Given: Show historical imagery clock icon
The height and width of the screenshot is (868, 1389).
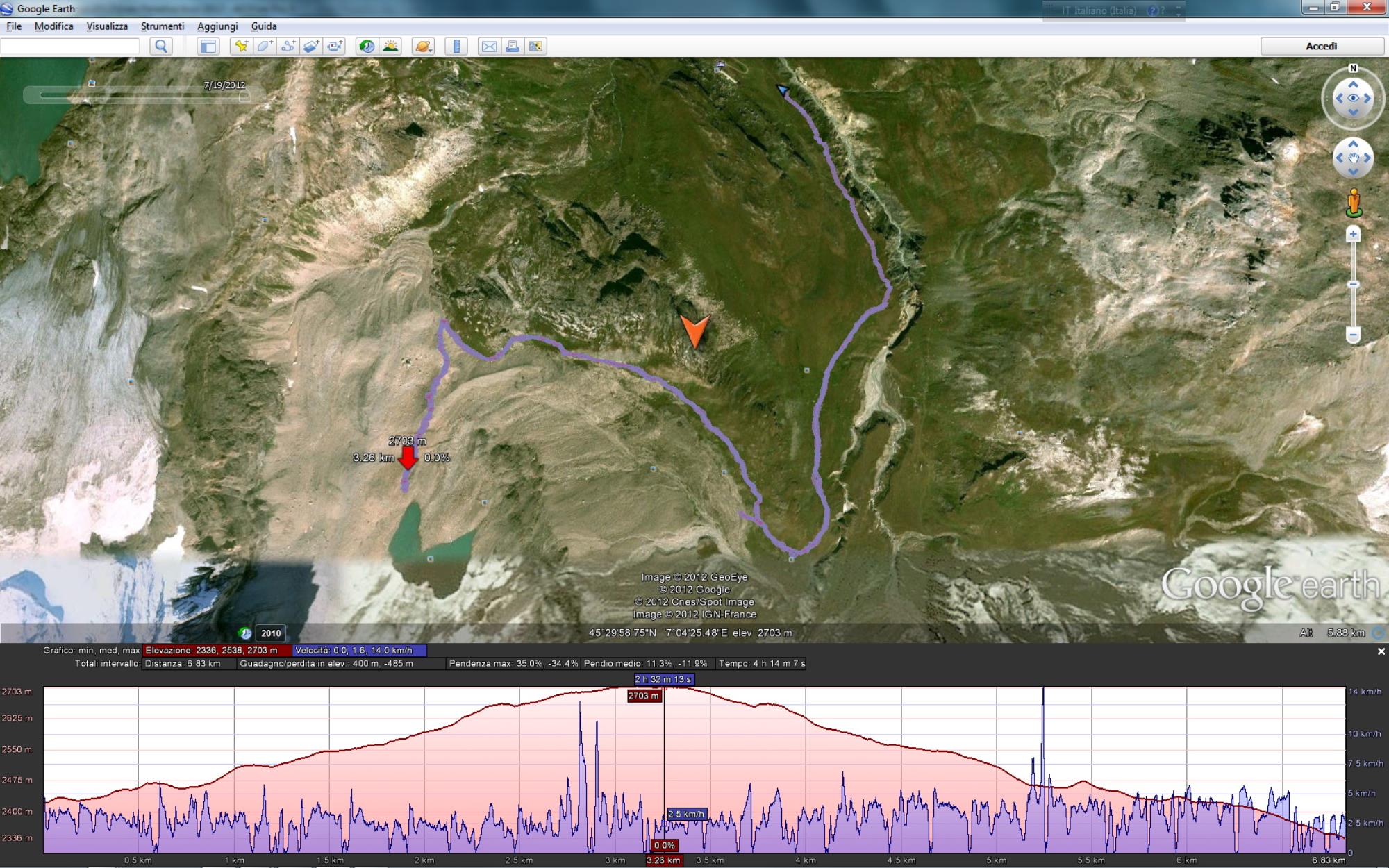Looking at the screenshot, I should 367,47.
